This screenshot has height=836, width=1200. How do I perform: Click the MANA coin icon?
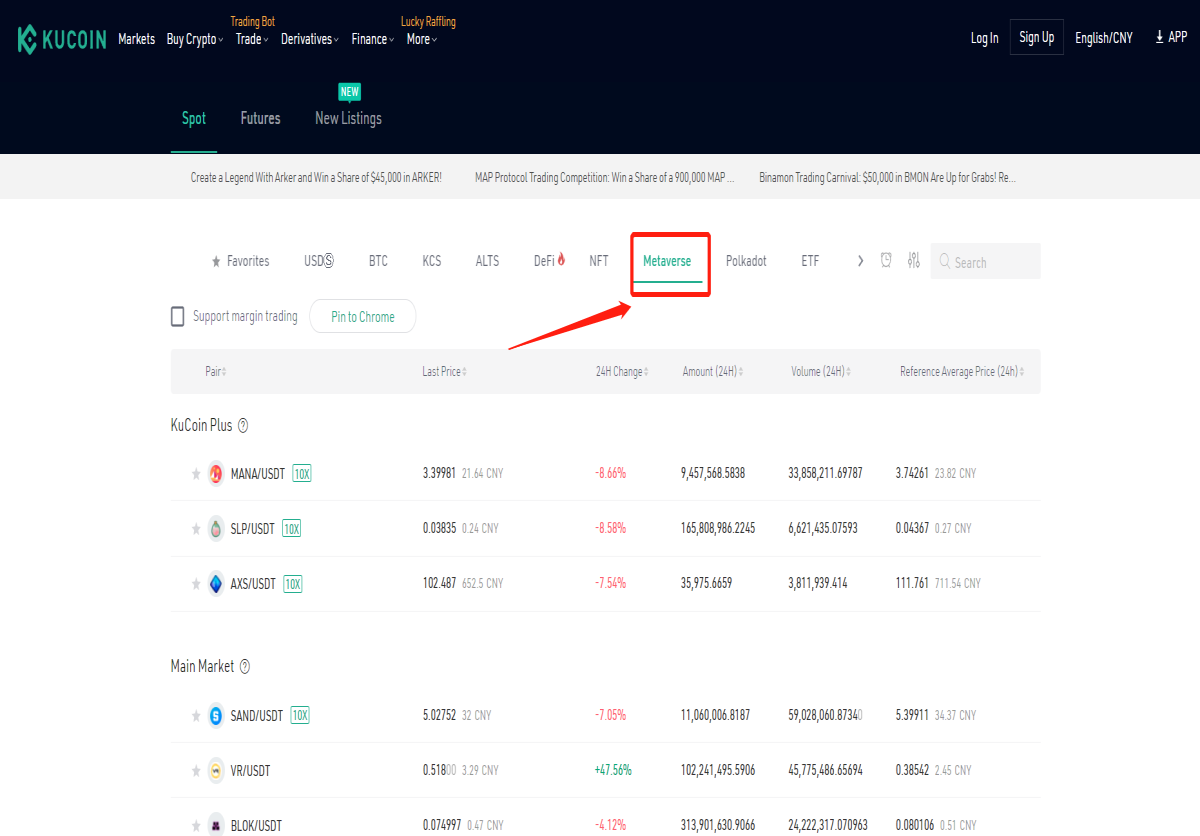click(215, 474)
